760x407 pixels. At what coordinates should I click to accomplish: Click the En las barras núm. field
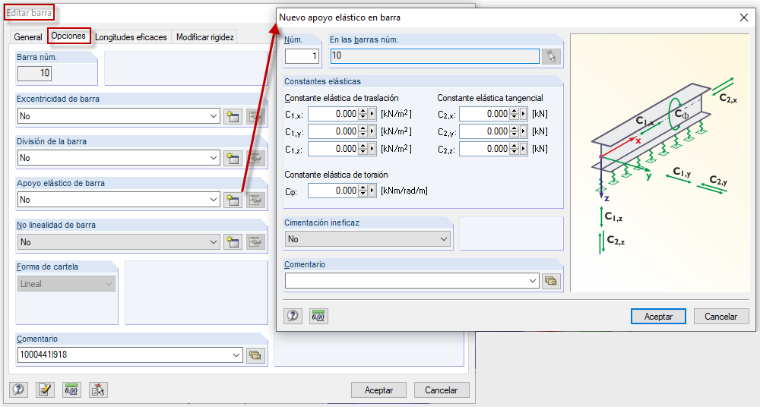coord(435,56)
